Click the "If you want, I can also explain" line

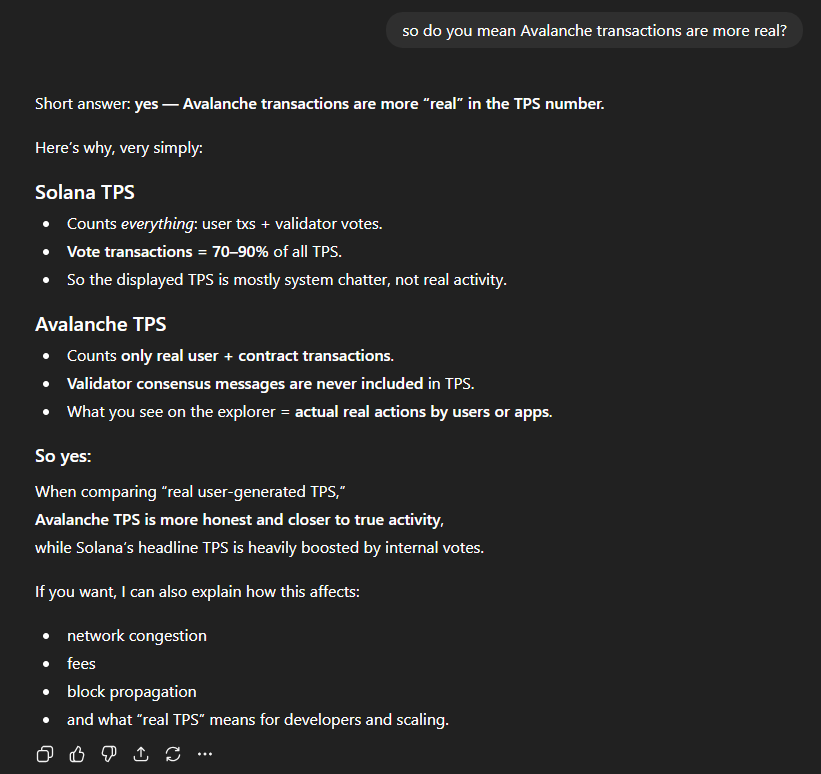tap(197, 592)
